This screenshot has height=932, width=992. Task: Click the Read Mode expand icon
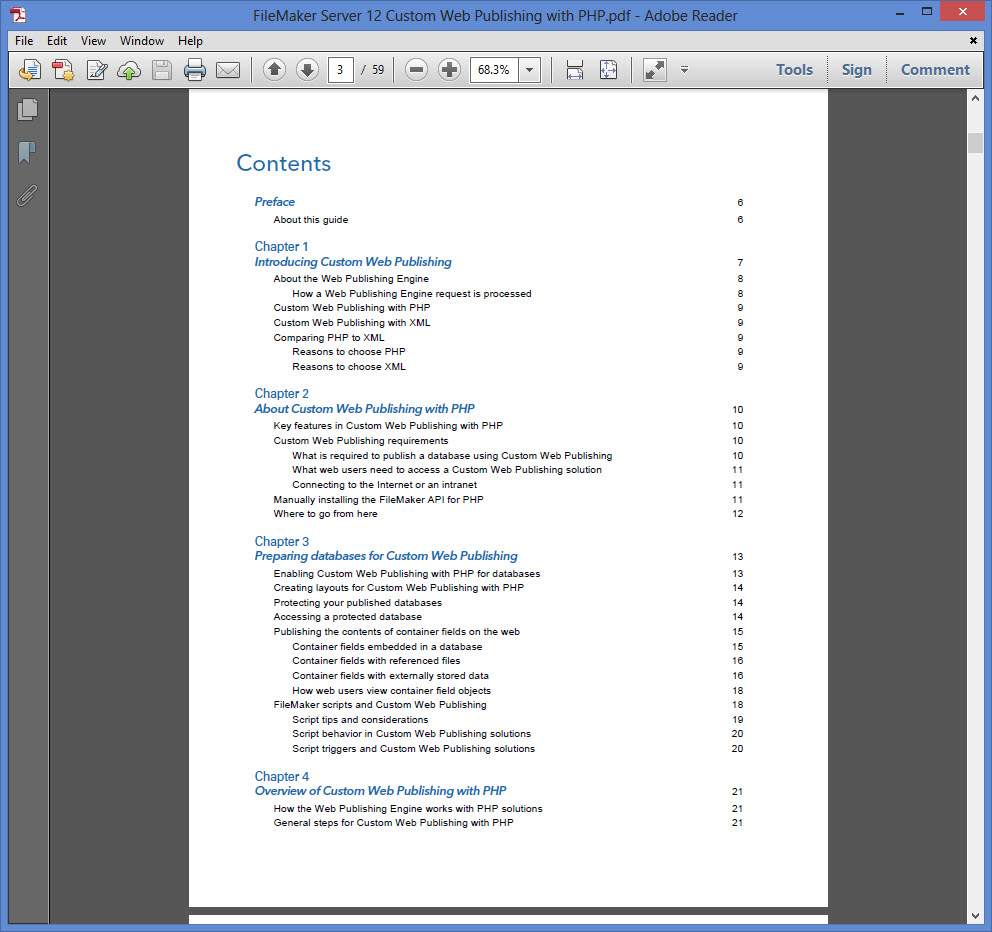click(655, 70)
